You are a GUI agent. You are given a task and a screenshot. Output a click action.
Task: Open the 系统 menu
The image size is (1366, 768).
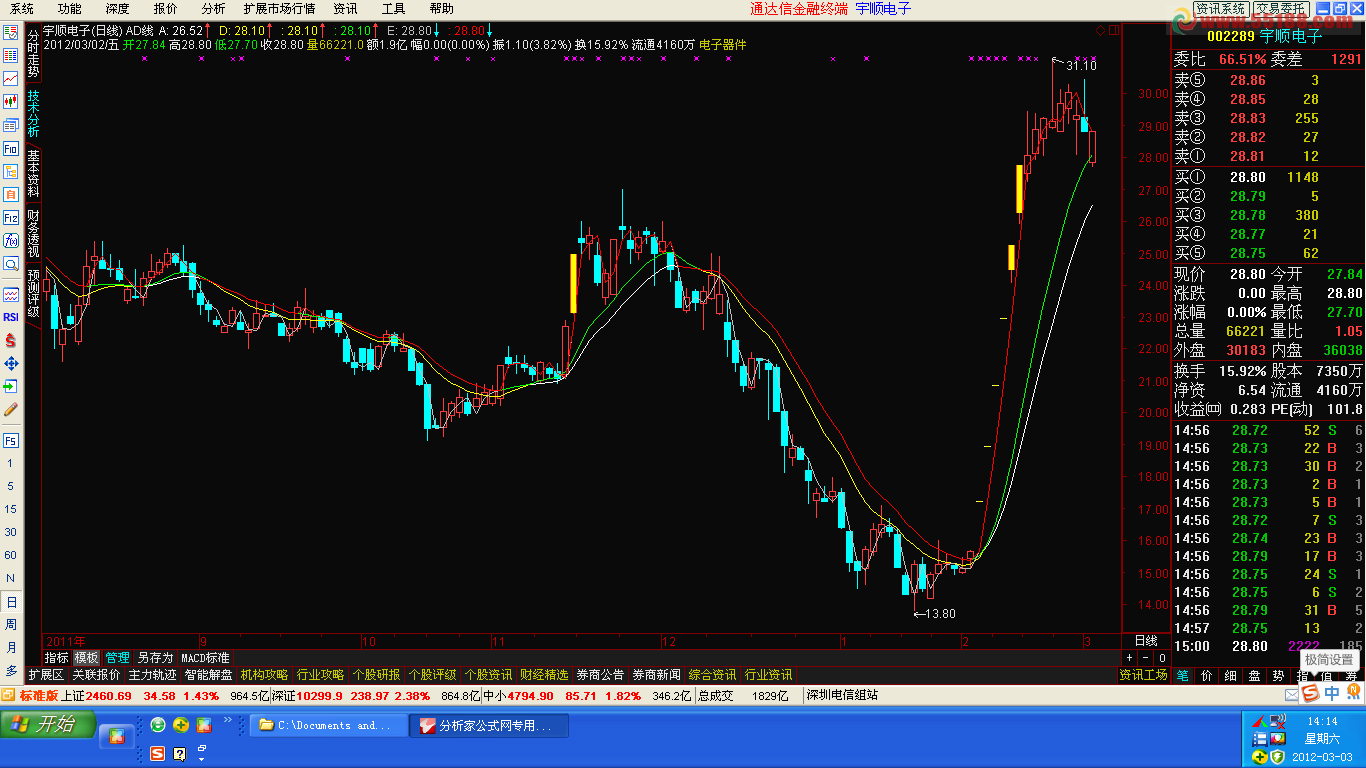(22, 8)
